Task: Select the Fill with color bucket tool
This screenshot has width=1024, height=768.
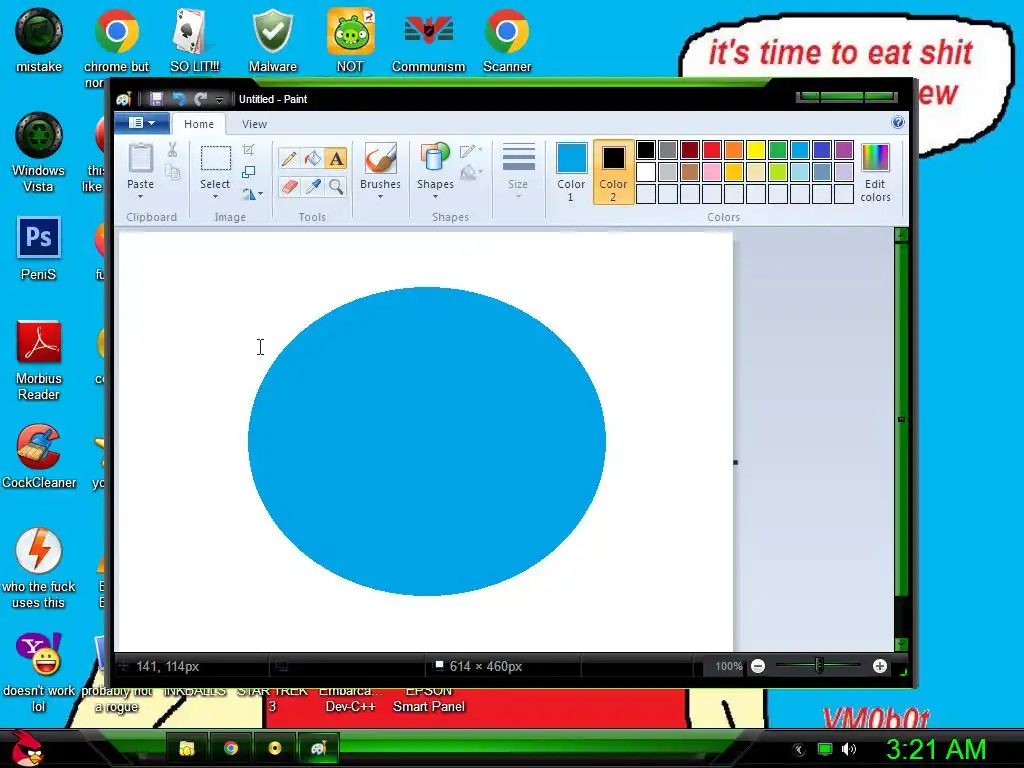Action: (x=313, y=158)
